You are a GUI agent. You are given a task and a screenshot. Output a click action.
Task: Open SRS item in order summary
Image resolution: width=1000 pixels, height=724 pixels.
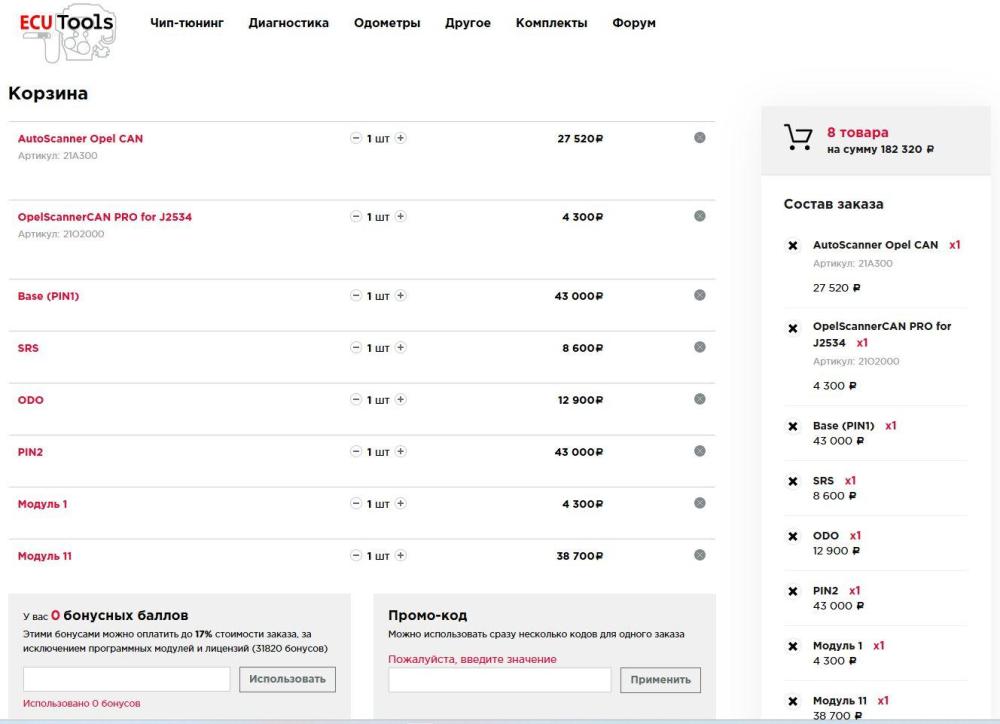pos(823,480)
